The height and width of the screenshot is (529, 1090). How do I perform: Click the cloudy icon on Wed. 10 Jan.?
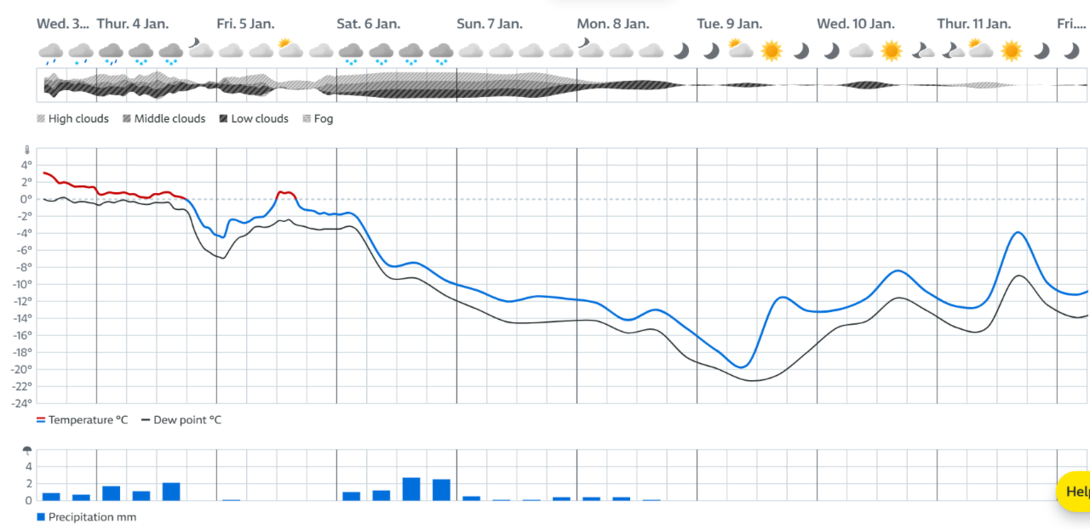(861, 51)
